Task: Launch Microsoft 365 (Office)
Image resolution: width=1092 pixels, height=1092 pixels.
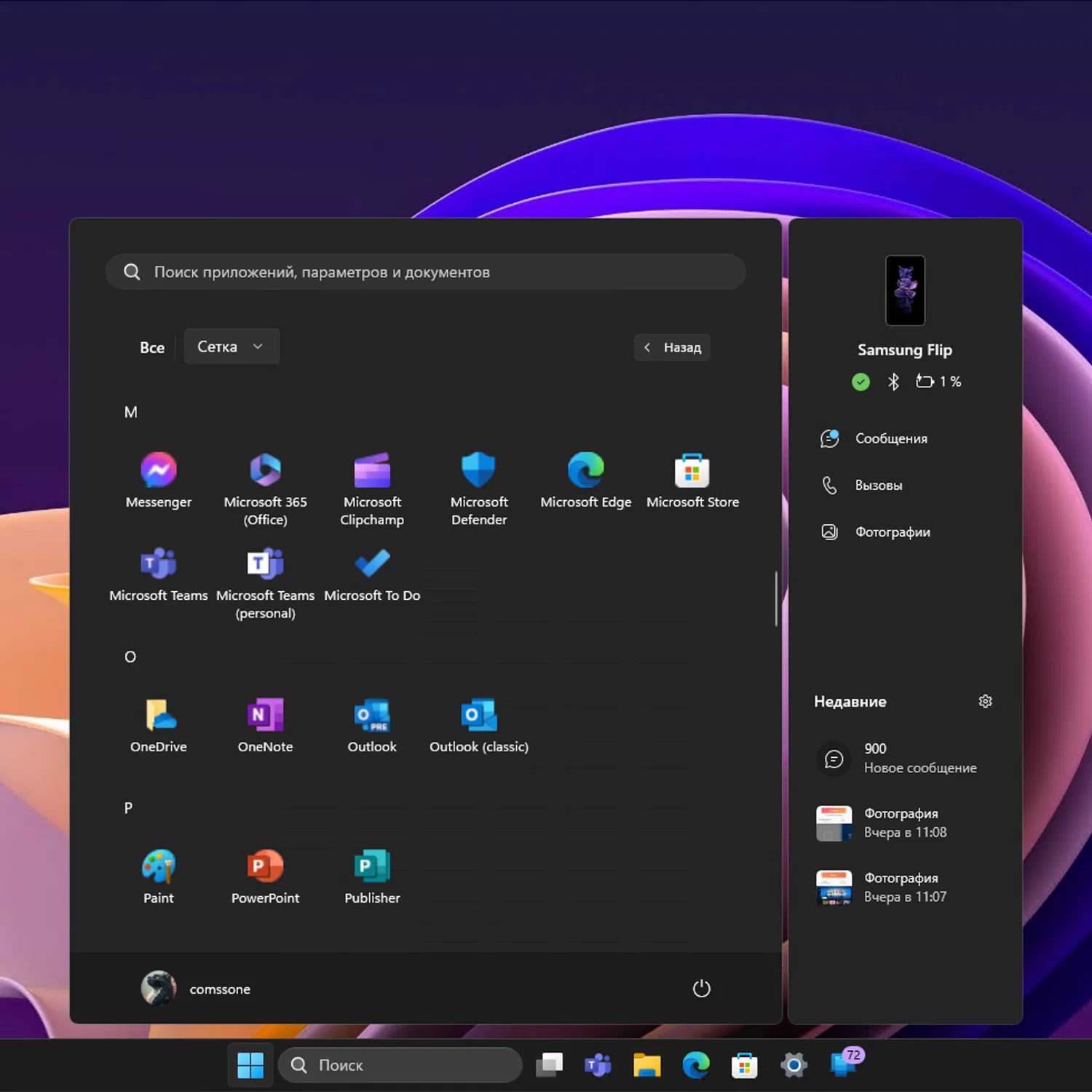Action: pyautogui.click(x=265, y=488)
